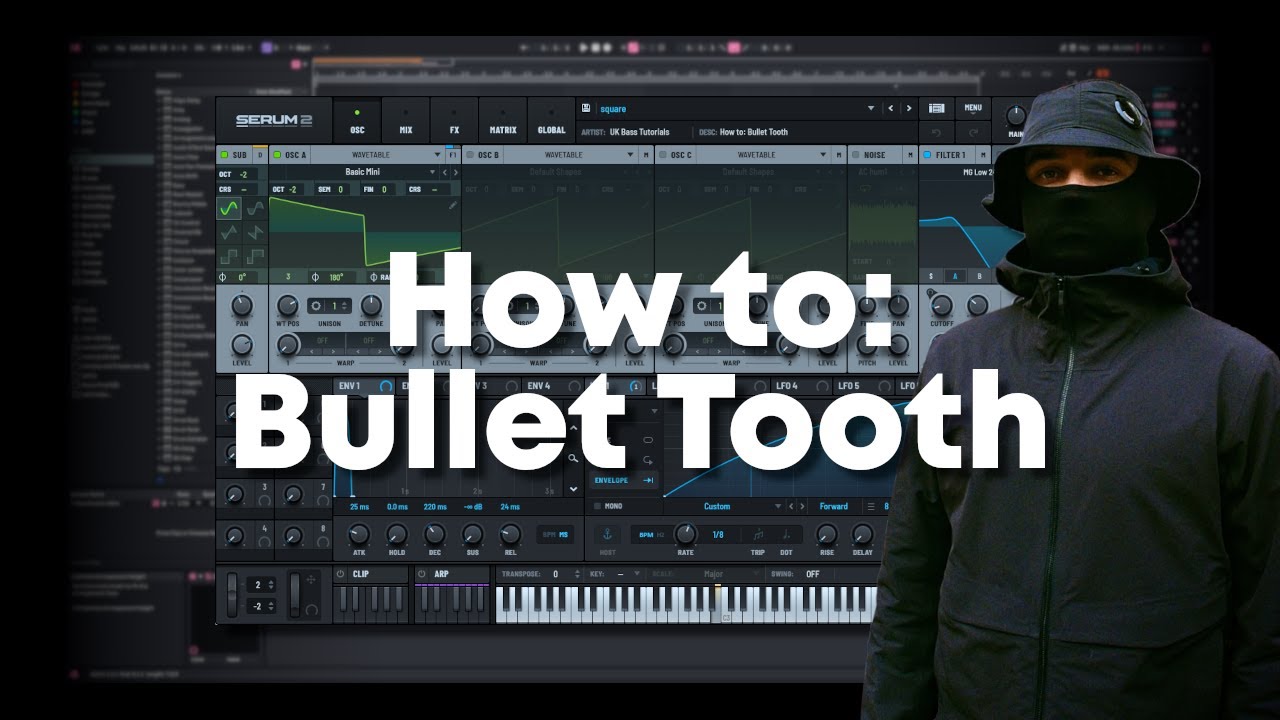Enable OSC C with its power toggle

pyautogui.click(x=663, y=155)
